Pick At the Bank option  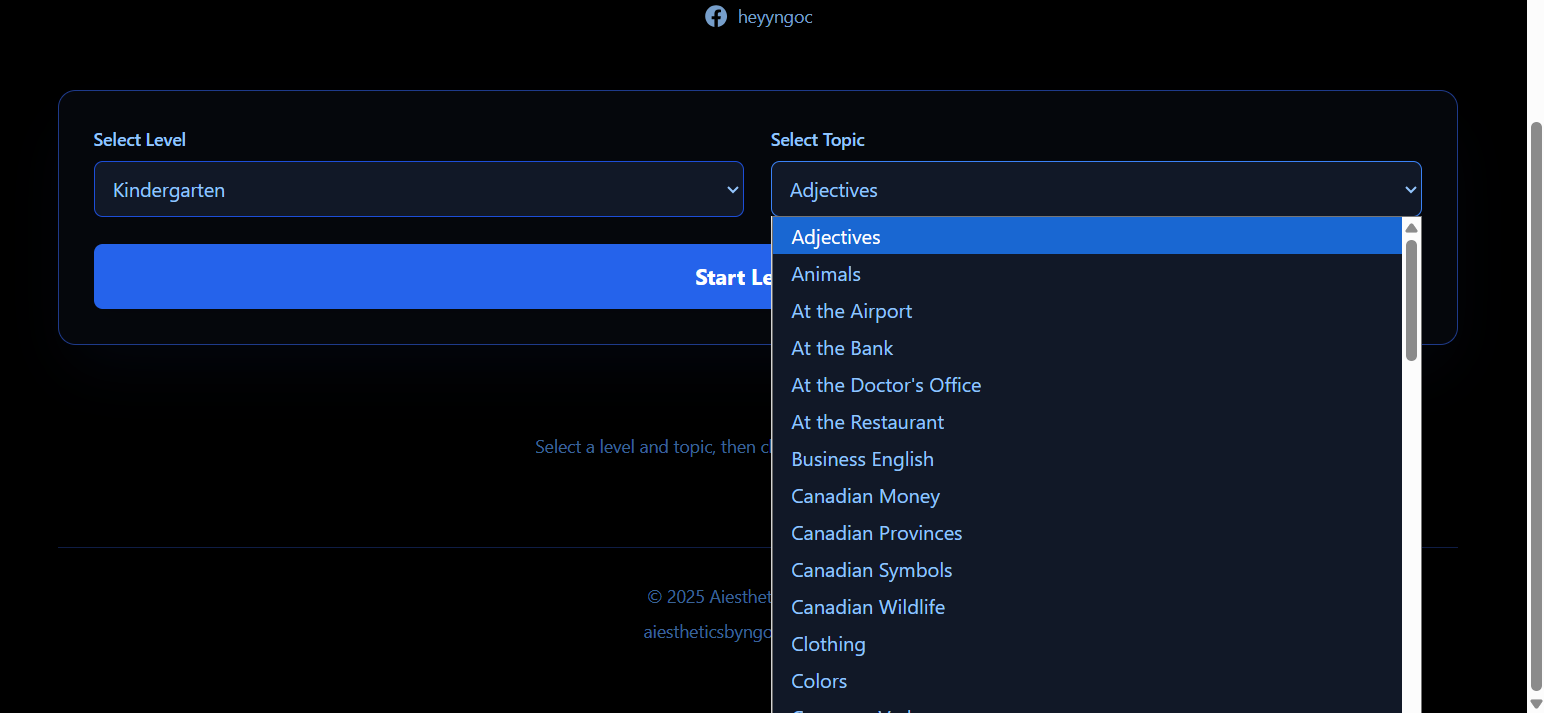[842, 348]
